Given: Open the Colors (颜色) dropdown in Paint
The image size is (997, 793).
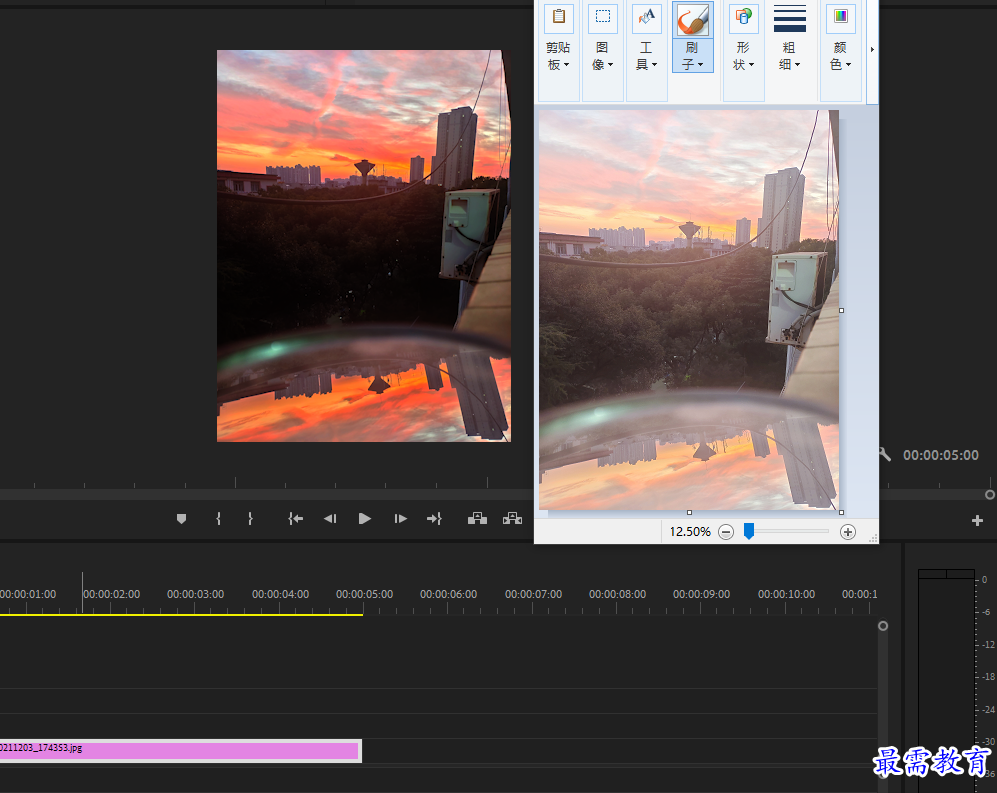Looking at the screenshot, I should 840,56.
